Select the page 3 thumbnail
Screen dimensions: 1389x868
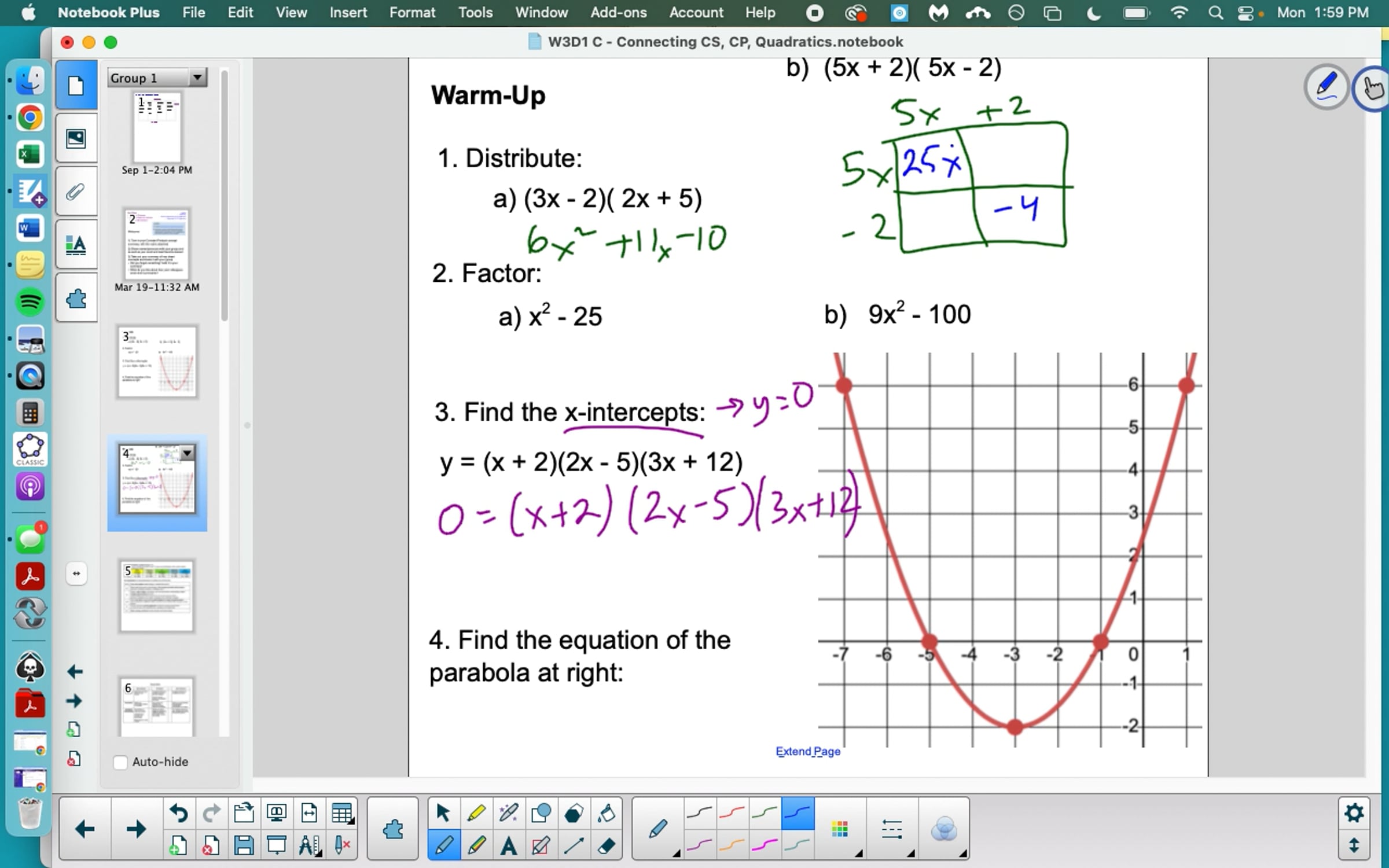coord(157,362)
